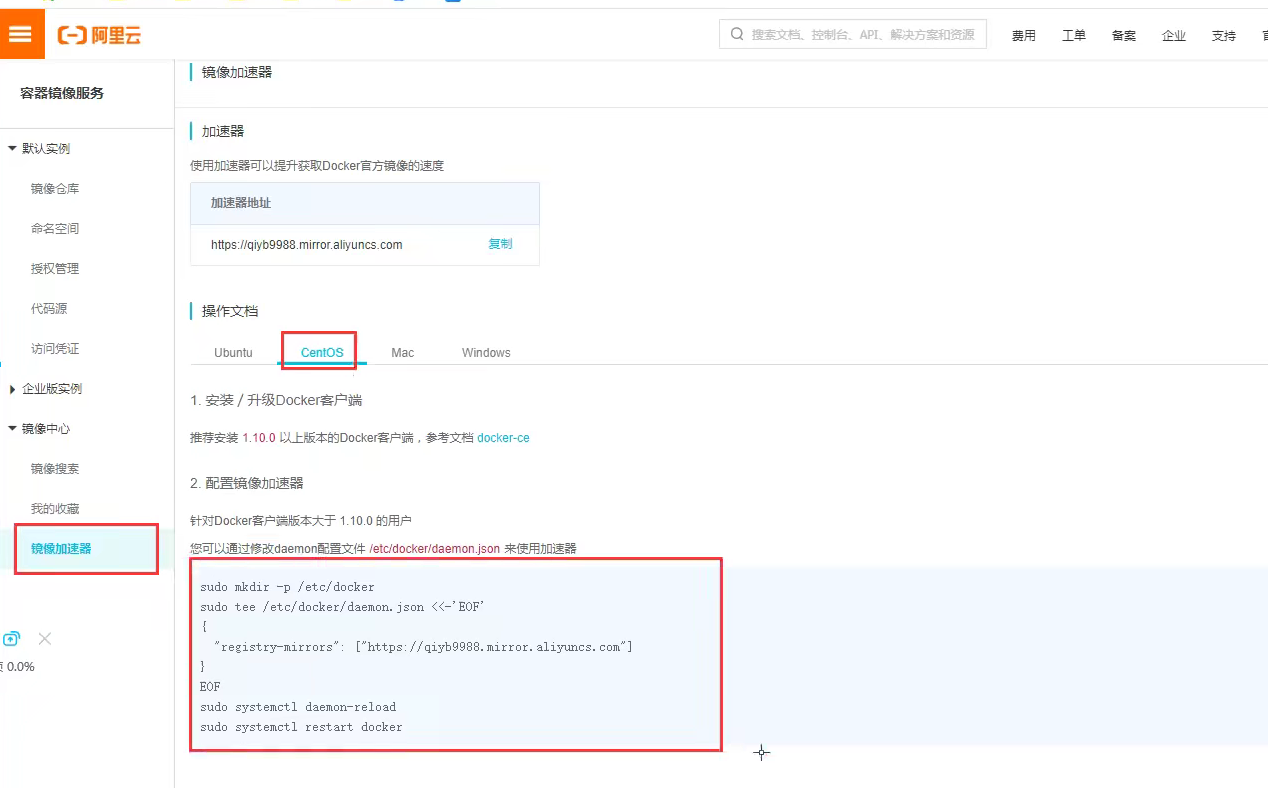Open 授权管理 in the sidebar

coord(55,268)
